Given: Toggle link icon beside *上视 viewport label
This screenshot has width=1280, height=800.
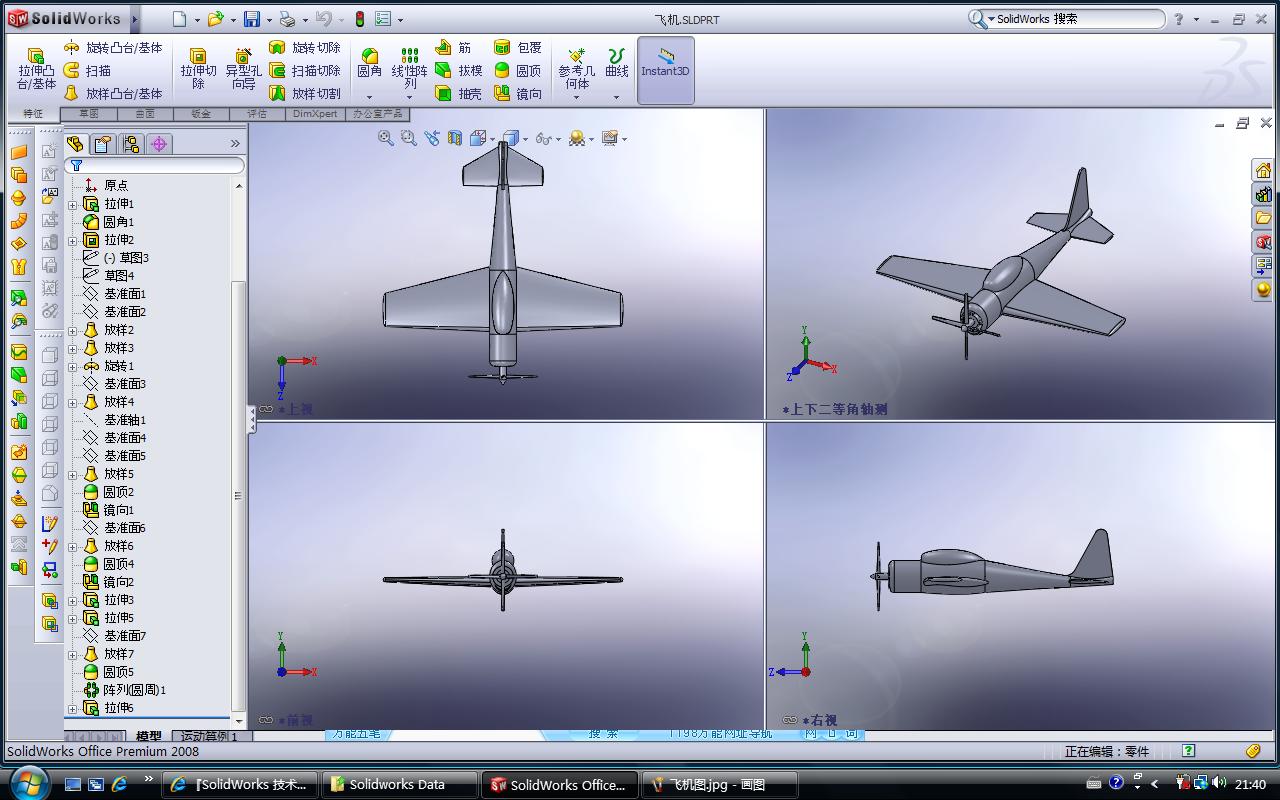Looking at the screenshot, I should (266, 409).
